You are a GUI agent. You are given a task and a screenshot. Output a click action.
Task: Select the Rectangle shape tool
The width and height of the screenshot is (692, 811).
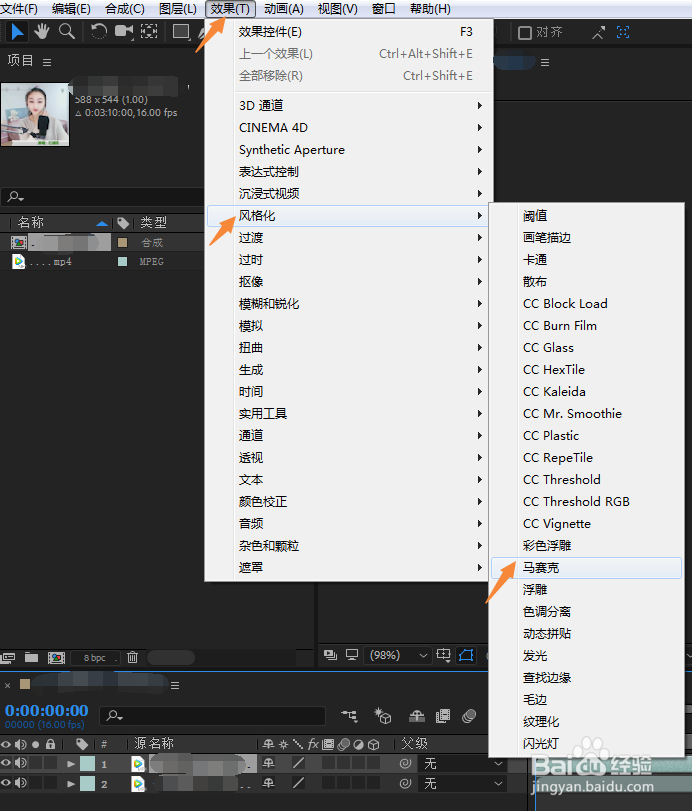[x=180, y=32]
